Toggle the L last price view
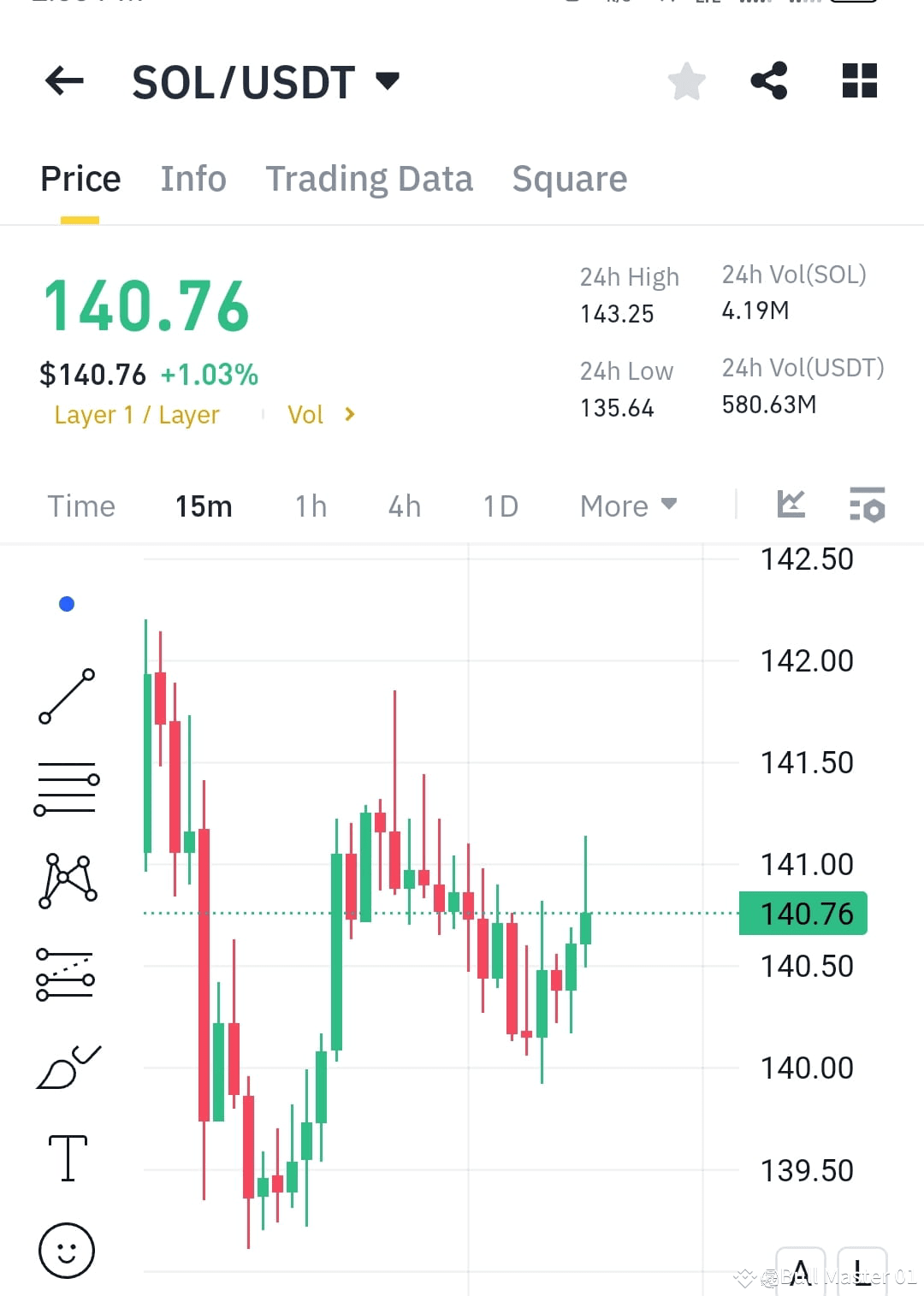Viewport: 924px width, 1296px height. [862, 1269]
